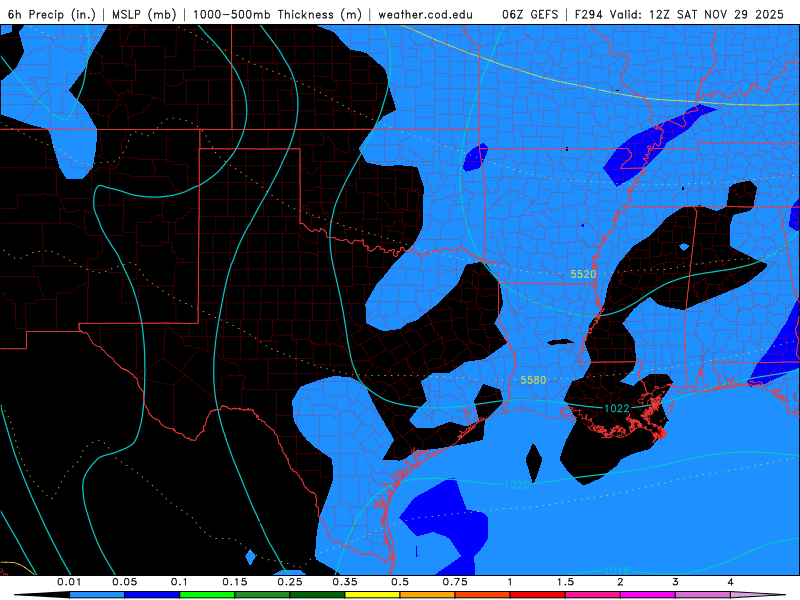Click the dark blue 0.05 legend swatch
Viewport: 800px width, 600px height.
pyautogui.click(x=152, y=595)
